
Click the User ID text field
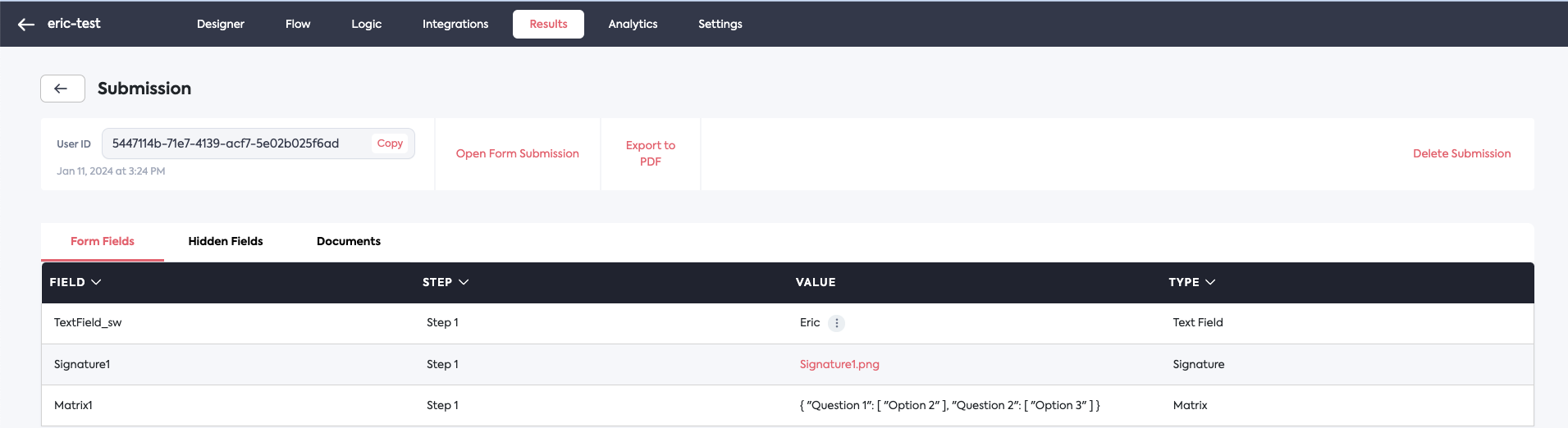pyautogui.click(x=234, y=143)
